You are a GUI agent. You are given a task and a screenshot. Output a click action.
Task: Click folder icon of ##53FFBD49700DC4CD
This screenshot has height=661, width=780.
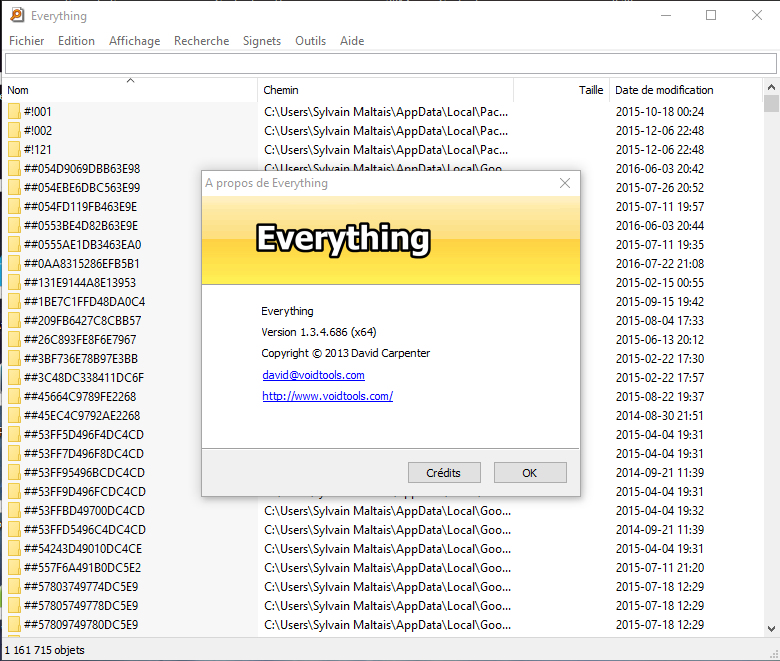[14, 510]
